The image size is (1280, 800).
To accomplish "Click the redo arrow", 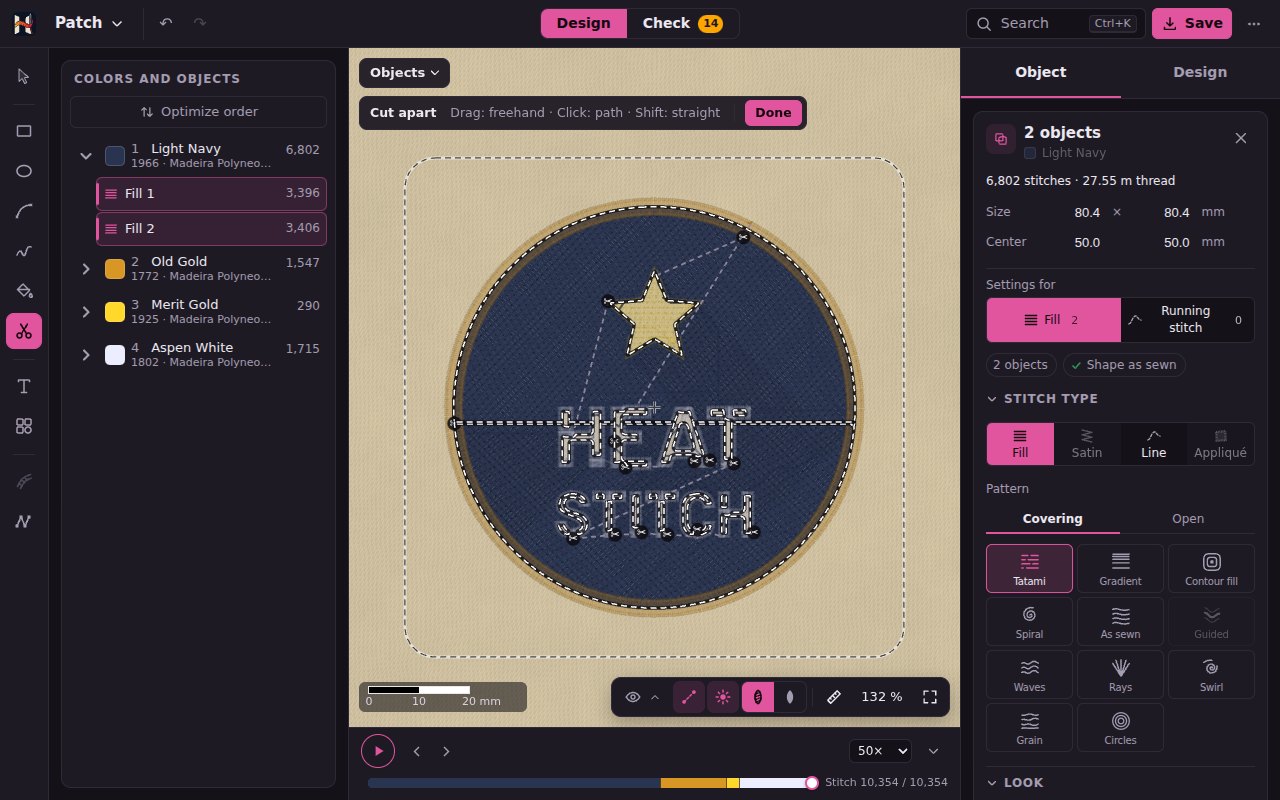I will click(x=200, y=23).
